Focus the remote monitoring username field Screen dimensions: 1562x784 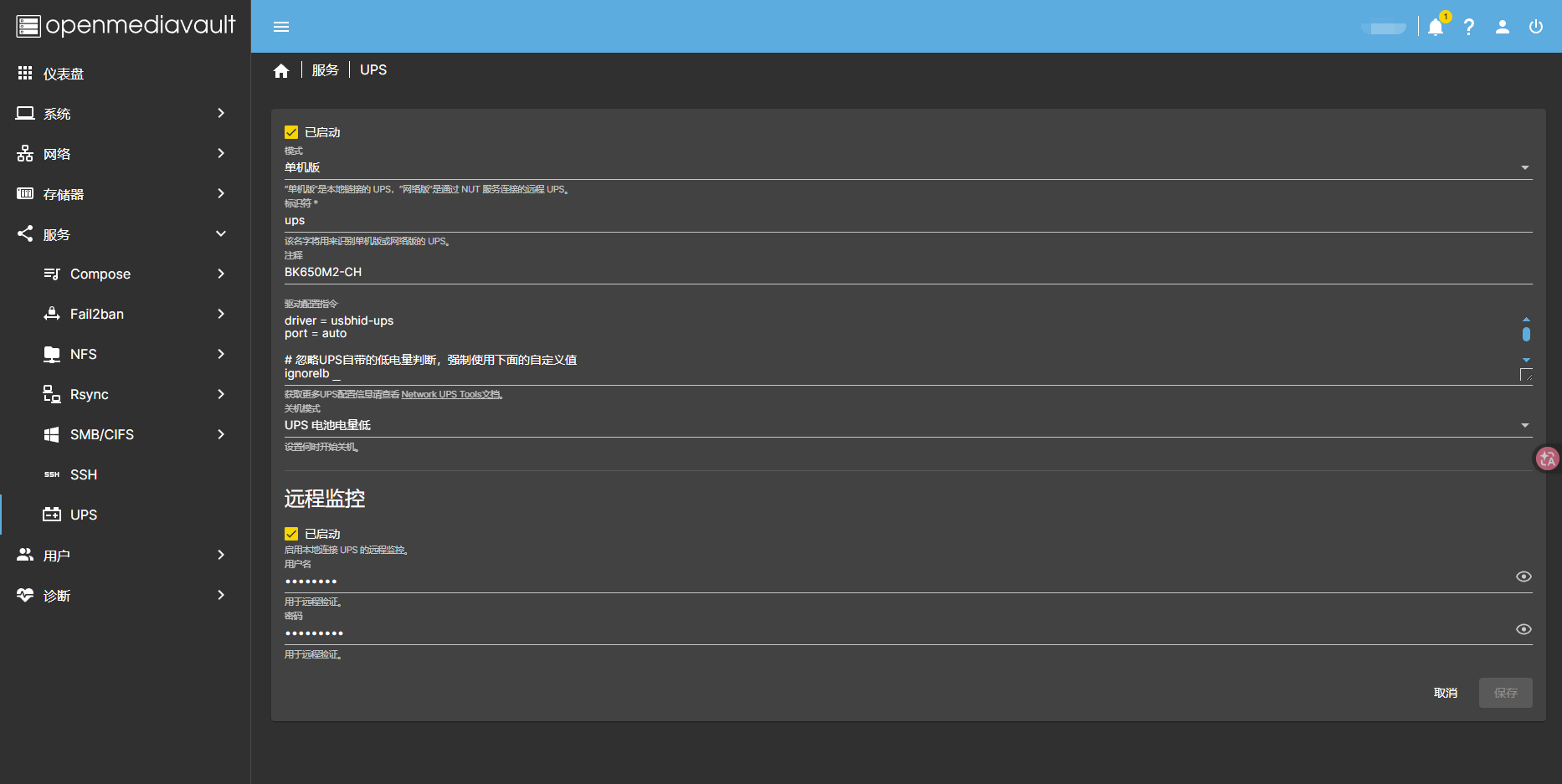(898, 581)
